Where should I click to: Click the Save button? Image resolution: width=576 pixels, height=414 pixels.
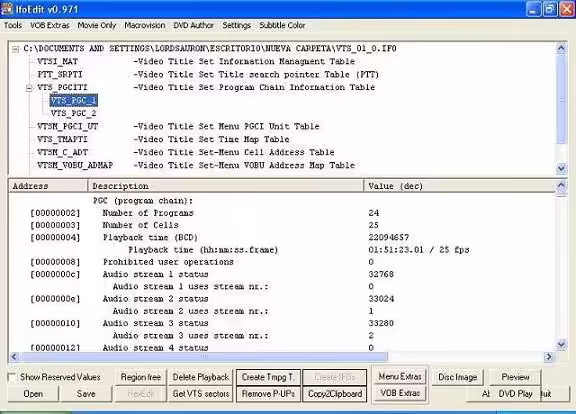tap(86, 394)
